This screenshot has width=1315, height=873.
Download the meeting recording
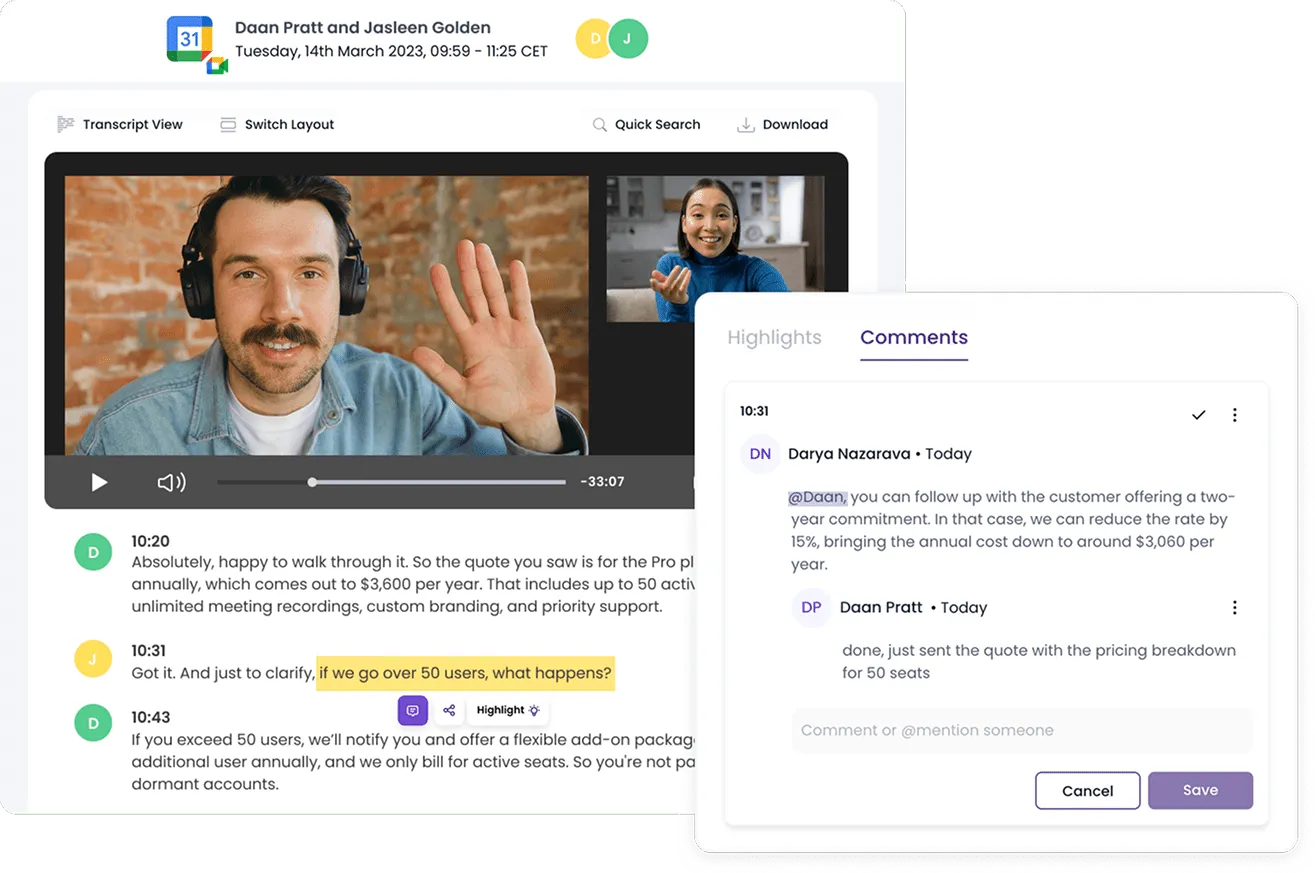(782, 124)
